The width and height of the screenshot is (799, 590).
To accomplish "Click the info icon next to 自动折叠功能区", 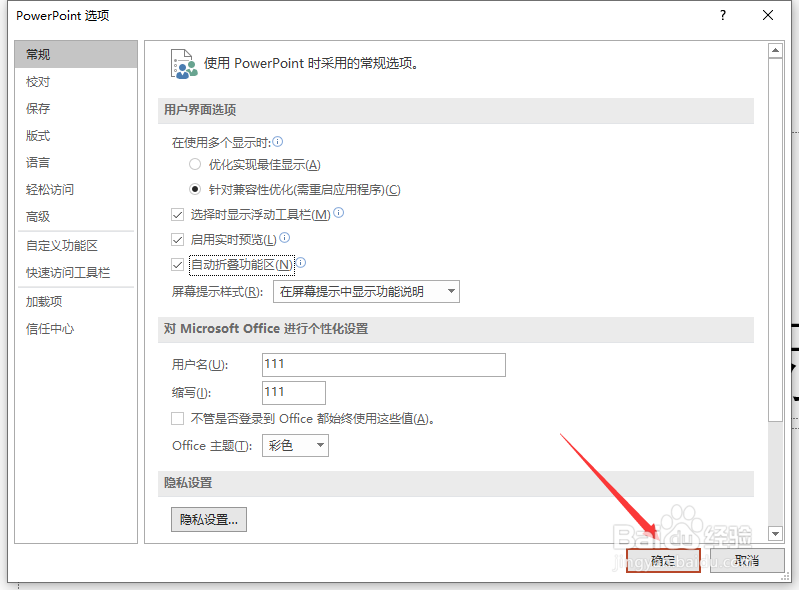I will coord(301,262).
